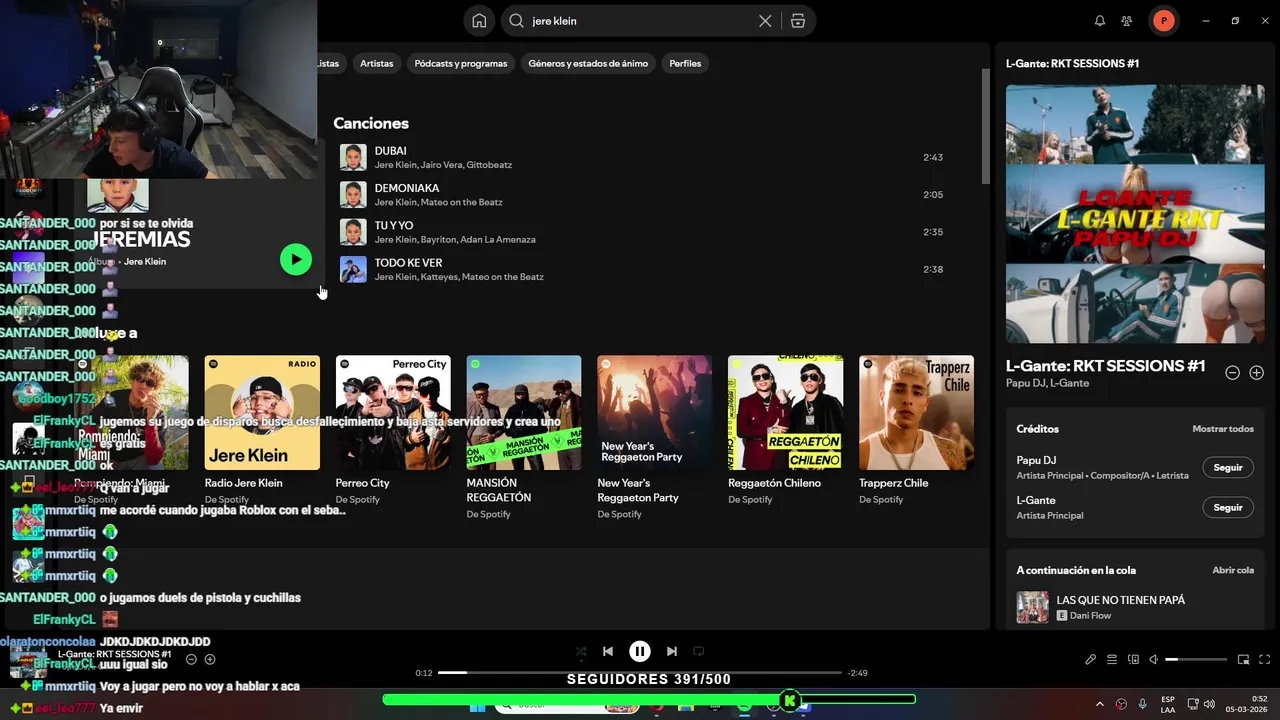This screenshot has height=720, width=1280.
Task: Open connect to a device icon
Action: pyautogui.click(x=1133, y=660)
